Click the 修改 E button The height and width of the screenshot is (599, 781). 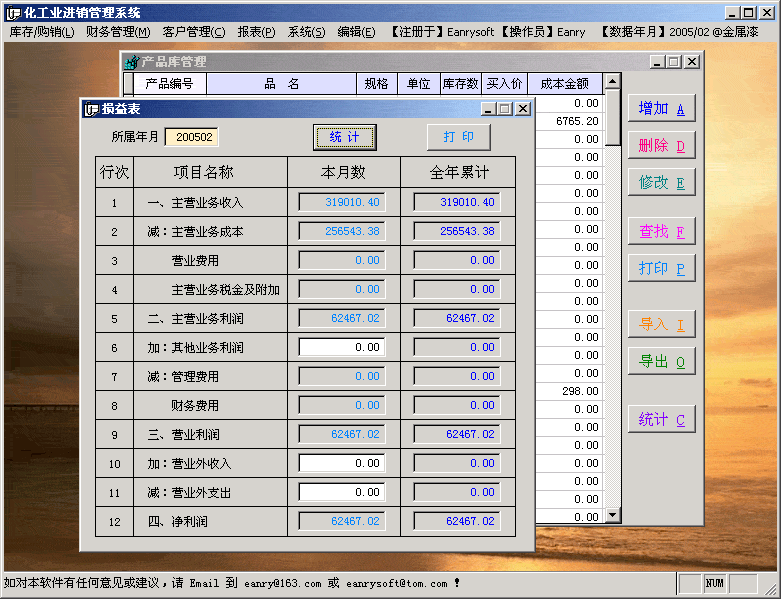tap(661, 182)
